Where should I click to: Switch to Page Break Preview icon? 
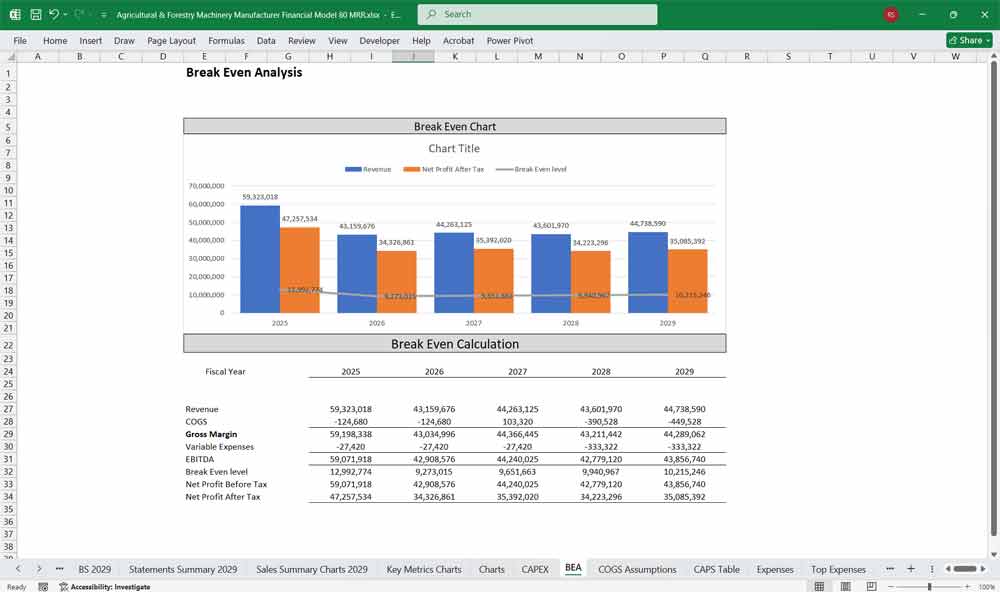coord(872,586)
